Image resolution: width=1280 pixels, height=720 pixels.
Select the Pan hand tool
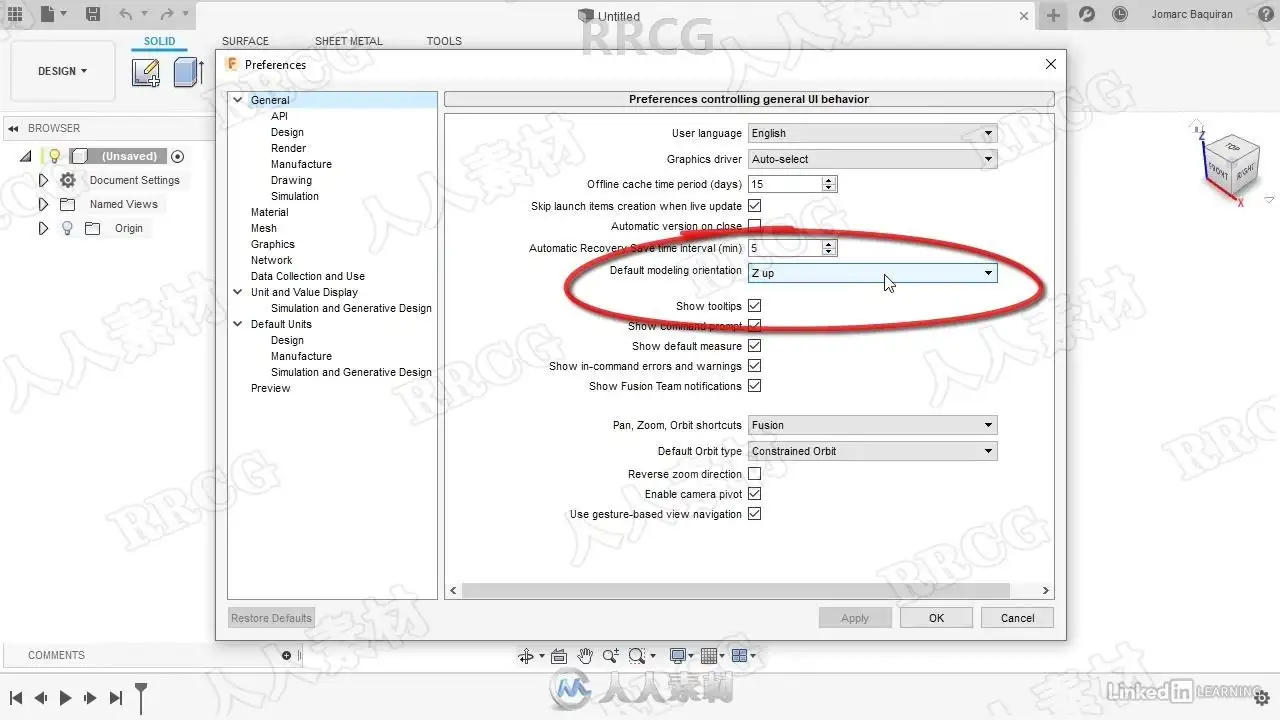pos(585,656)
